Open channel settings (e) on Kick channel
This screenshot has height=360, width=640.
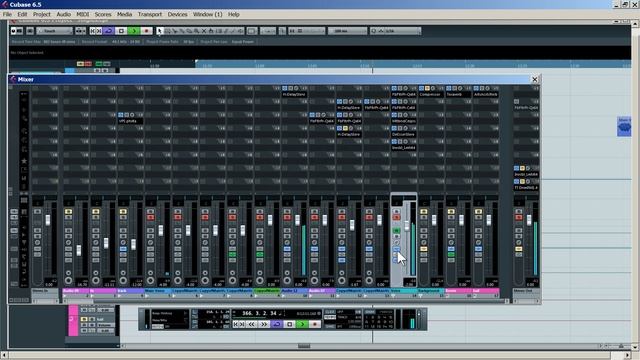(123, 242)
